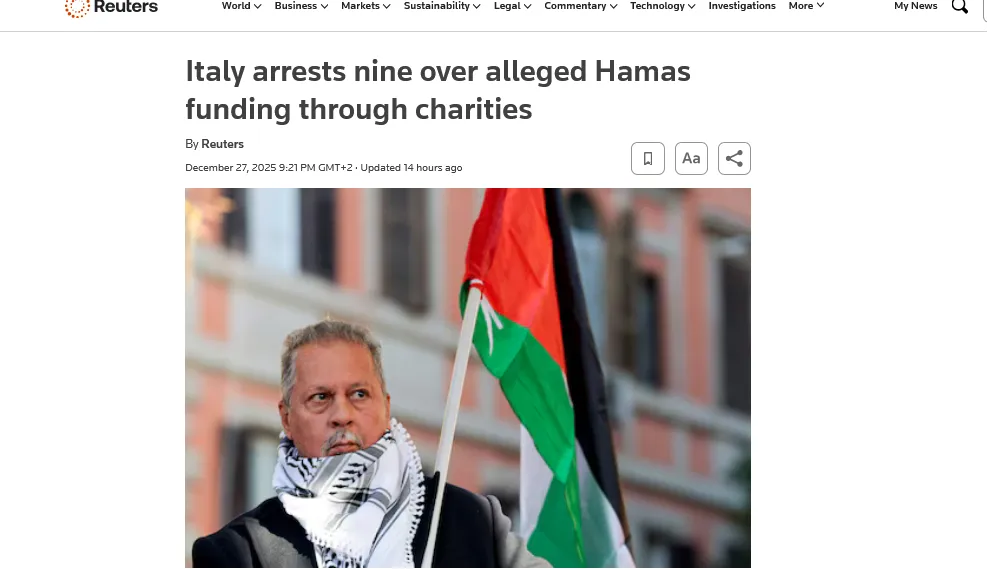The image size is (988, 569).
Task: Open text size settings via Aa icon
Action: [691, 159]
